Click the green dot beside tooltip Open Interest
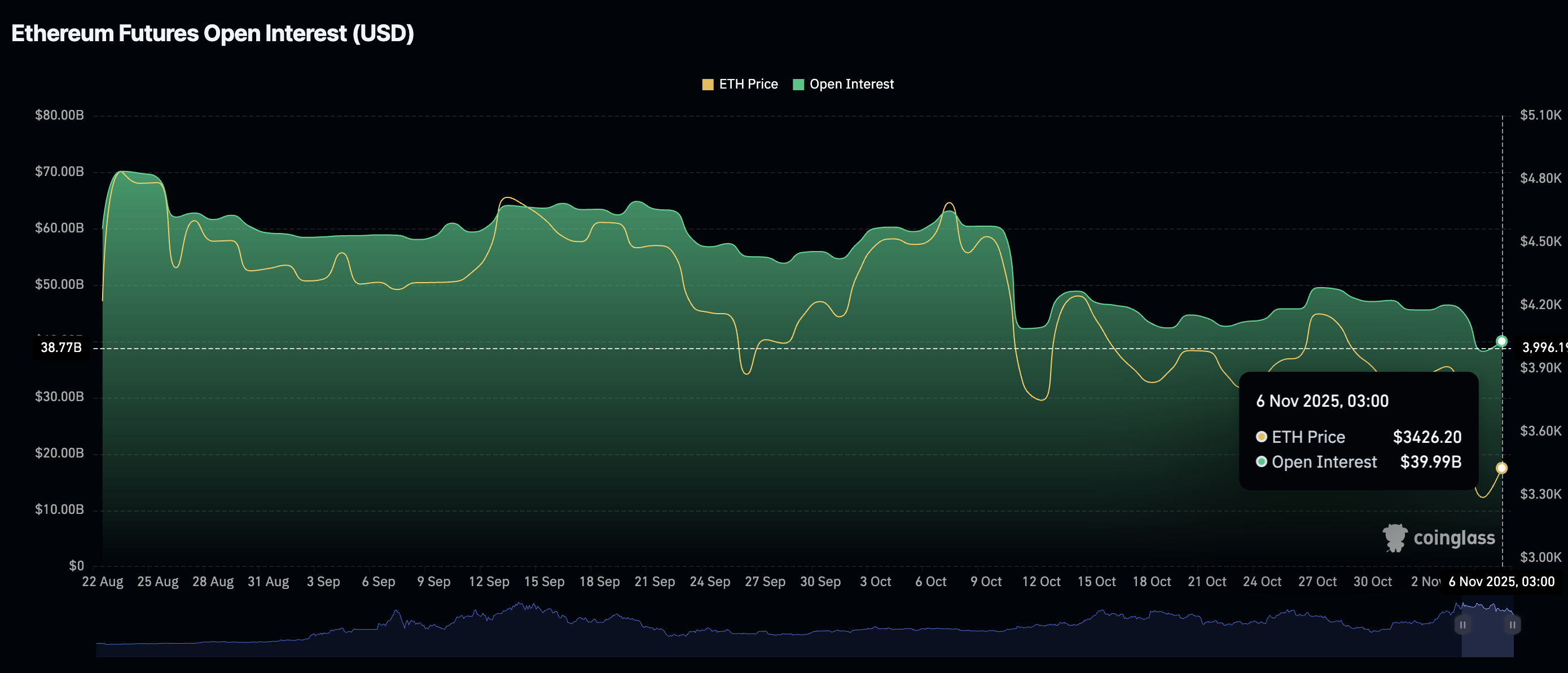The height and width of the screenshot is (673, 1568). 1261,462
